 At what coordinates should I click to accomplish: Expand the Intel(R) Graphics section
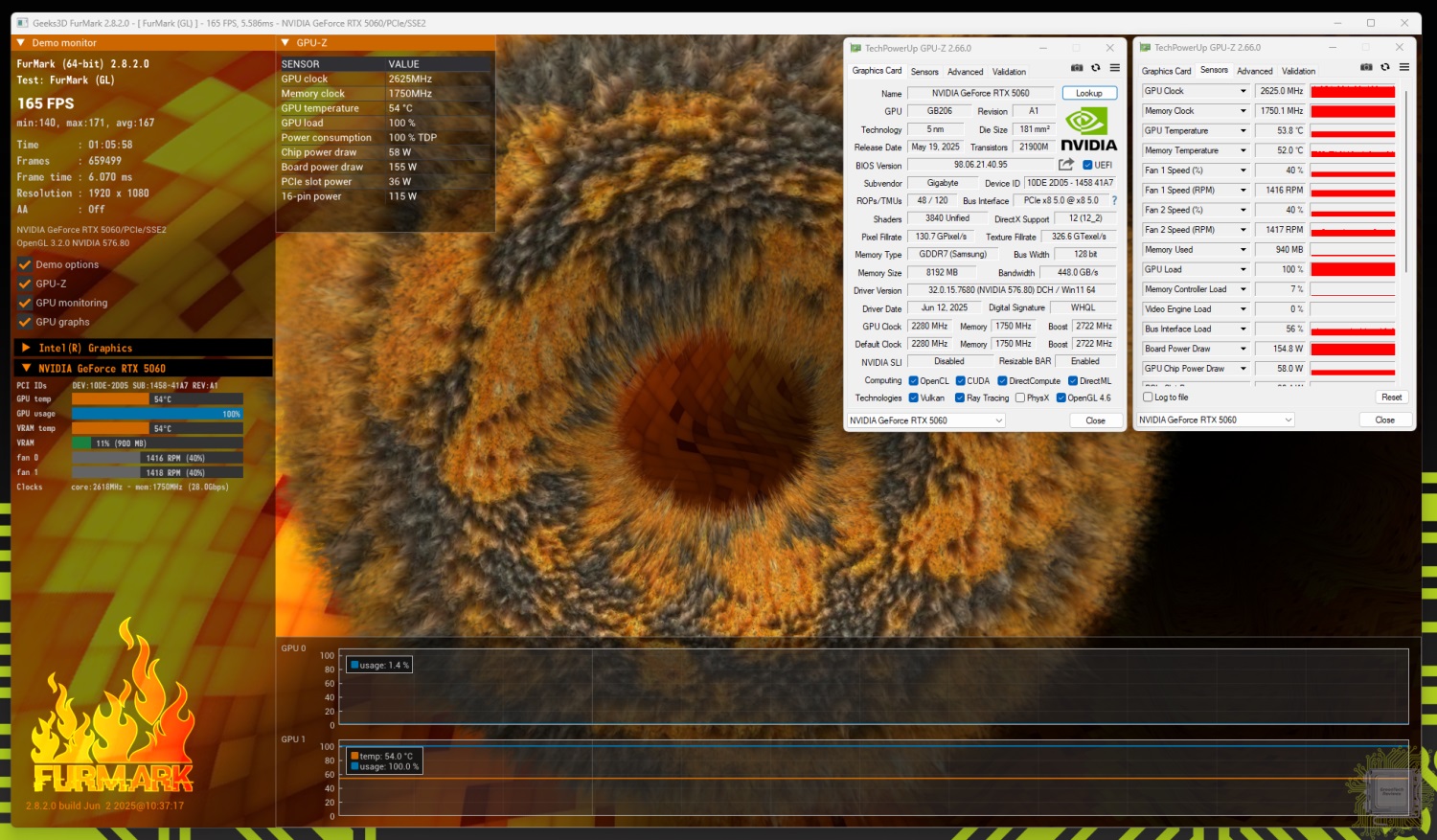(25, 348)
